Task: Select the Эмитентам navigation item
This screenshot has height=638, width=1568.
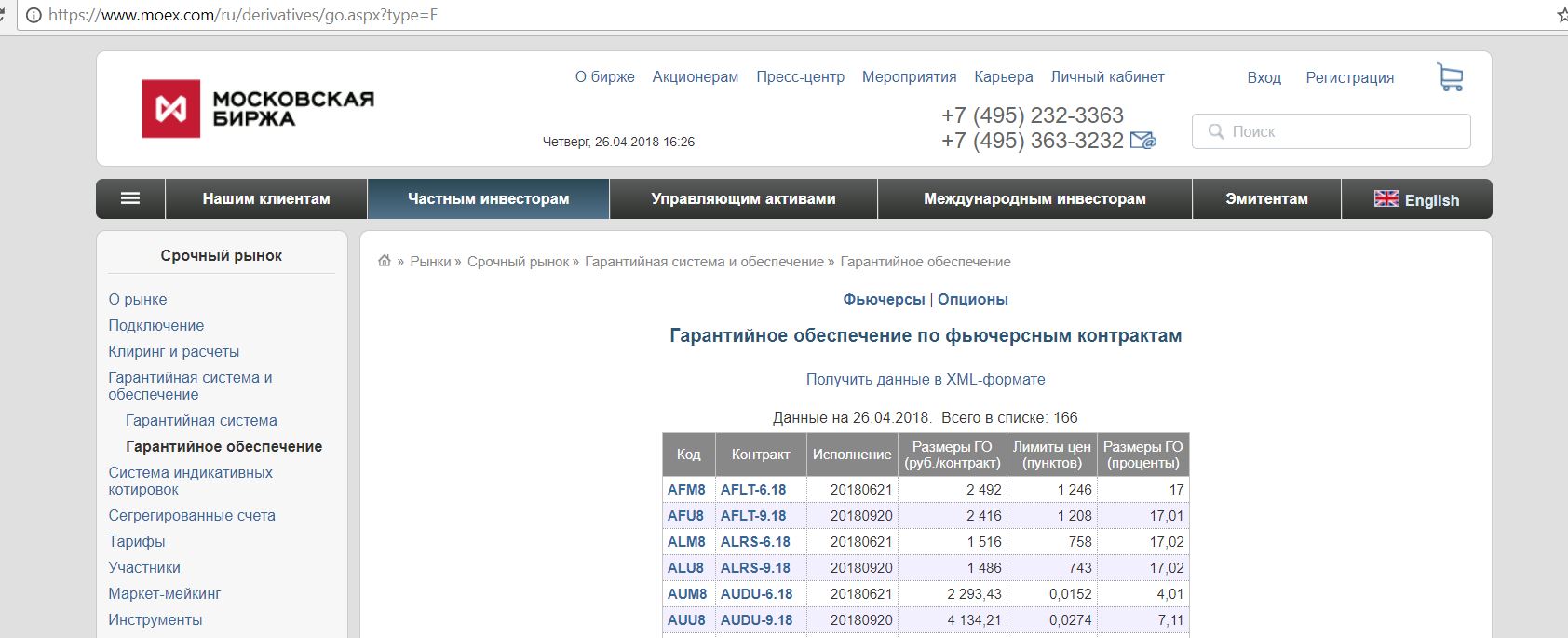Action: tap(1266, 199)
